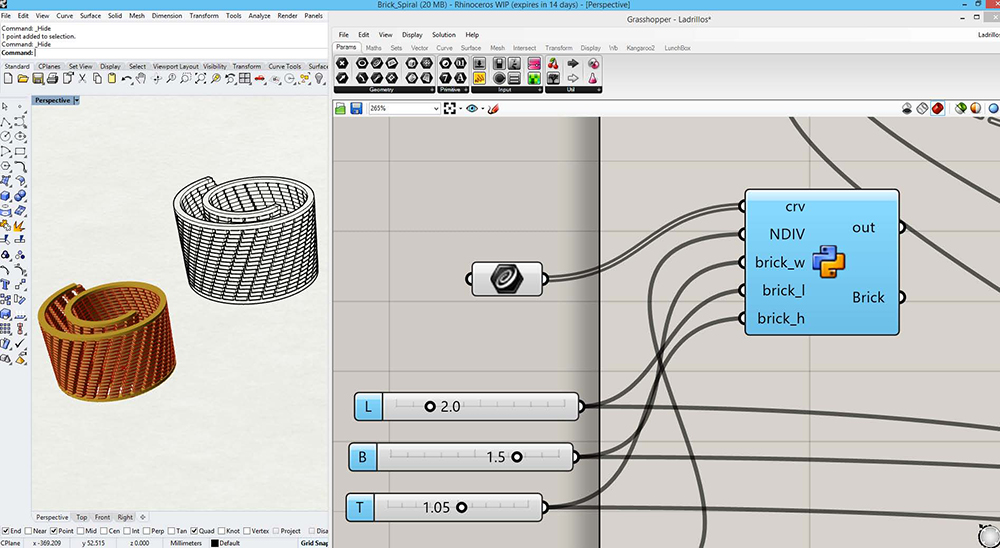Click the L slider grip at 2.0

[430, 406]
